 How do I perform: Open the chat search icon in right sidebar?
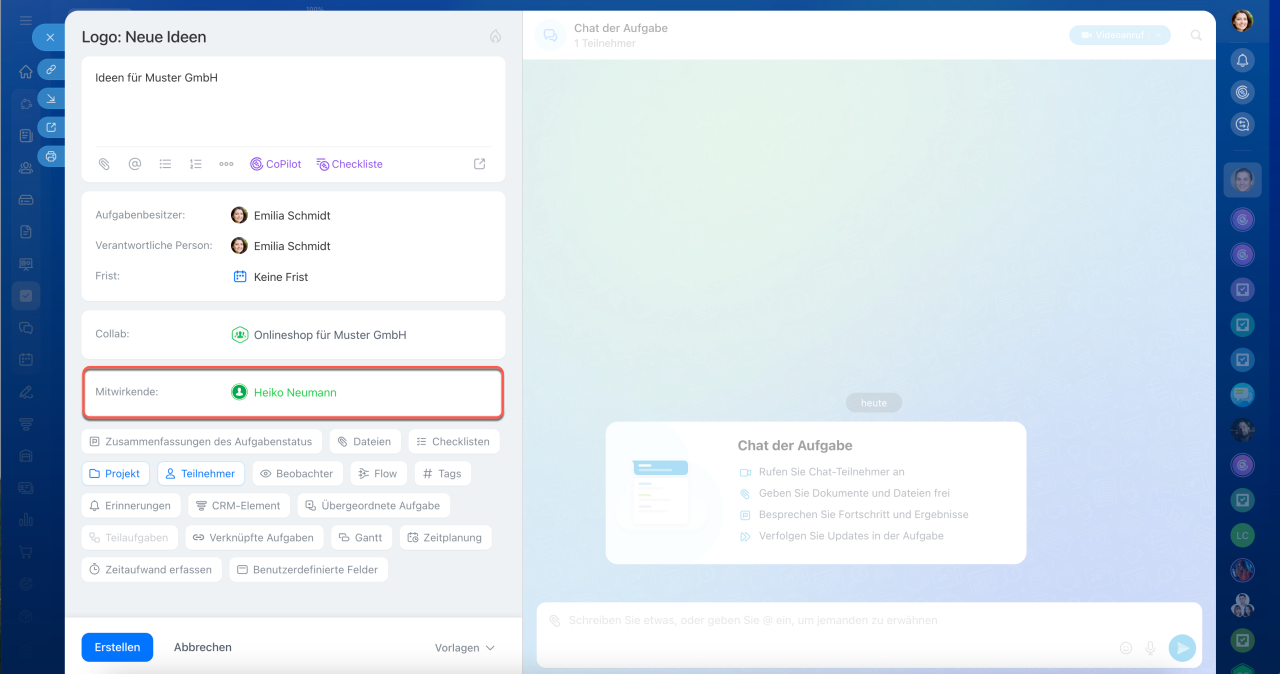tap(1242, 124)
